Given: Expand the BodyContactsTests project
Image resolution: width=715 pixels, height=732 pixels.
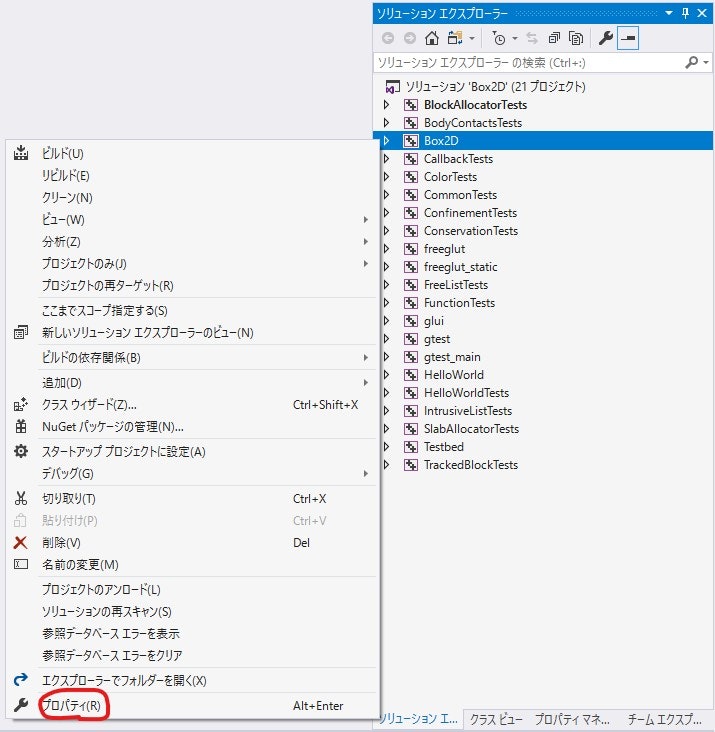Looking at the screenshot, I should point(386,123).
